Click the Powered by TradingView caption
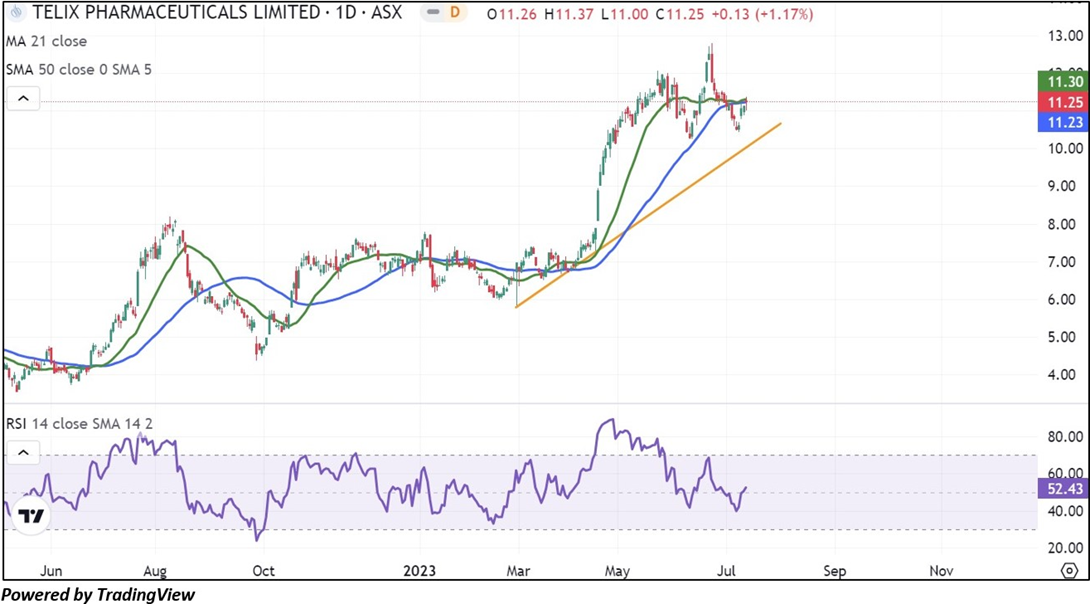The width and height of the screenshot is (1090, 604). (98, 595)
